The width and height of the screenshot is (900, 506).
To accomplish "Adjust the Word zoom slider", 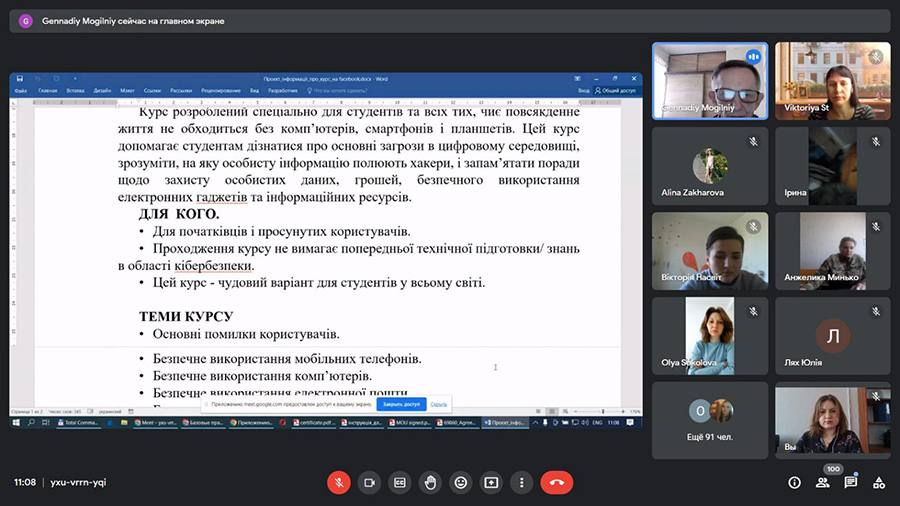I will [x=602, y=411].
